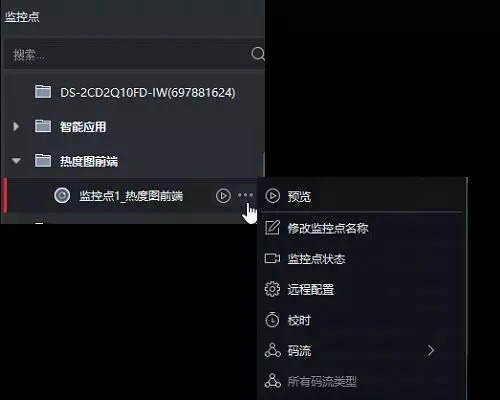Click the camera tree vertical scrollbar
The image size is (500, 400).
pos(263,165)
